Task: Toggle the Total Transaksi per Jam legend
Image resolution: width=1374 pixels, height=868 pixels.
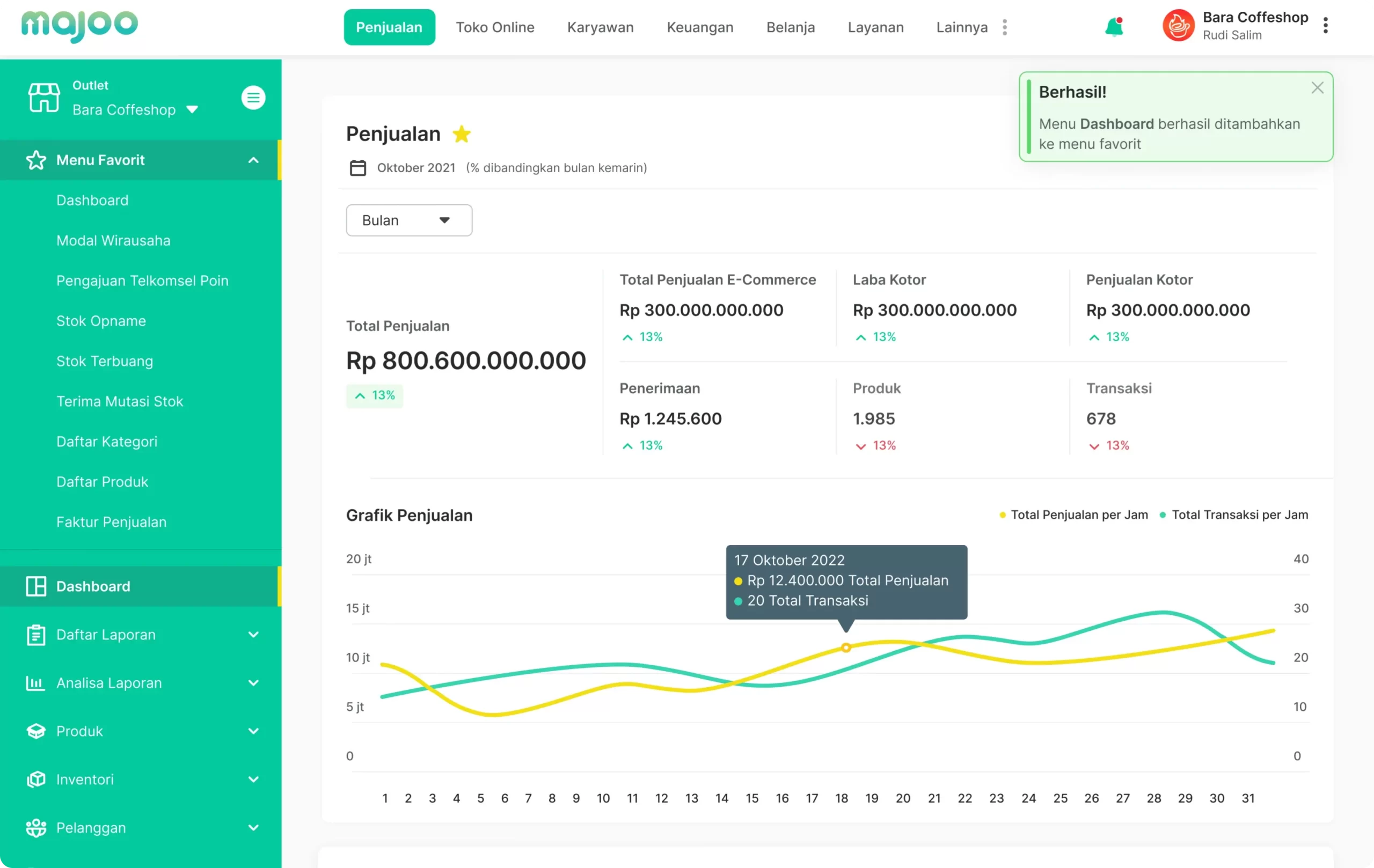Action: pyautogui.click(x=1233, y=515)
